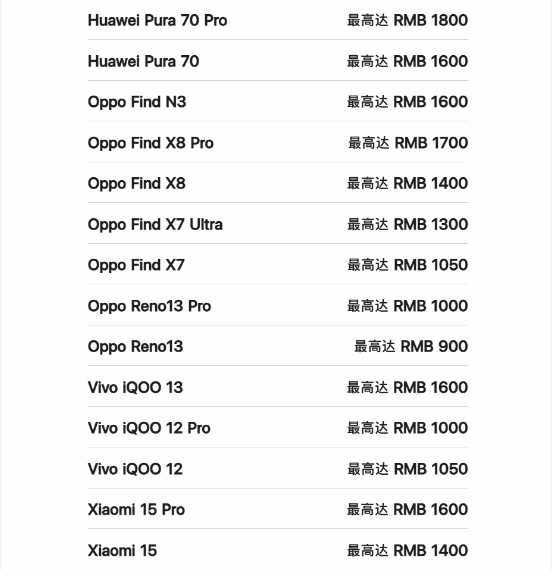Click the RMB 900 trade-in value
The image size is (552, 570).
[434, 346]
